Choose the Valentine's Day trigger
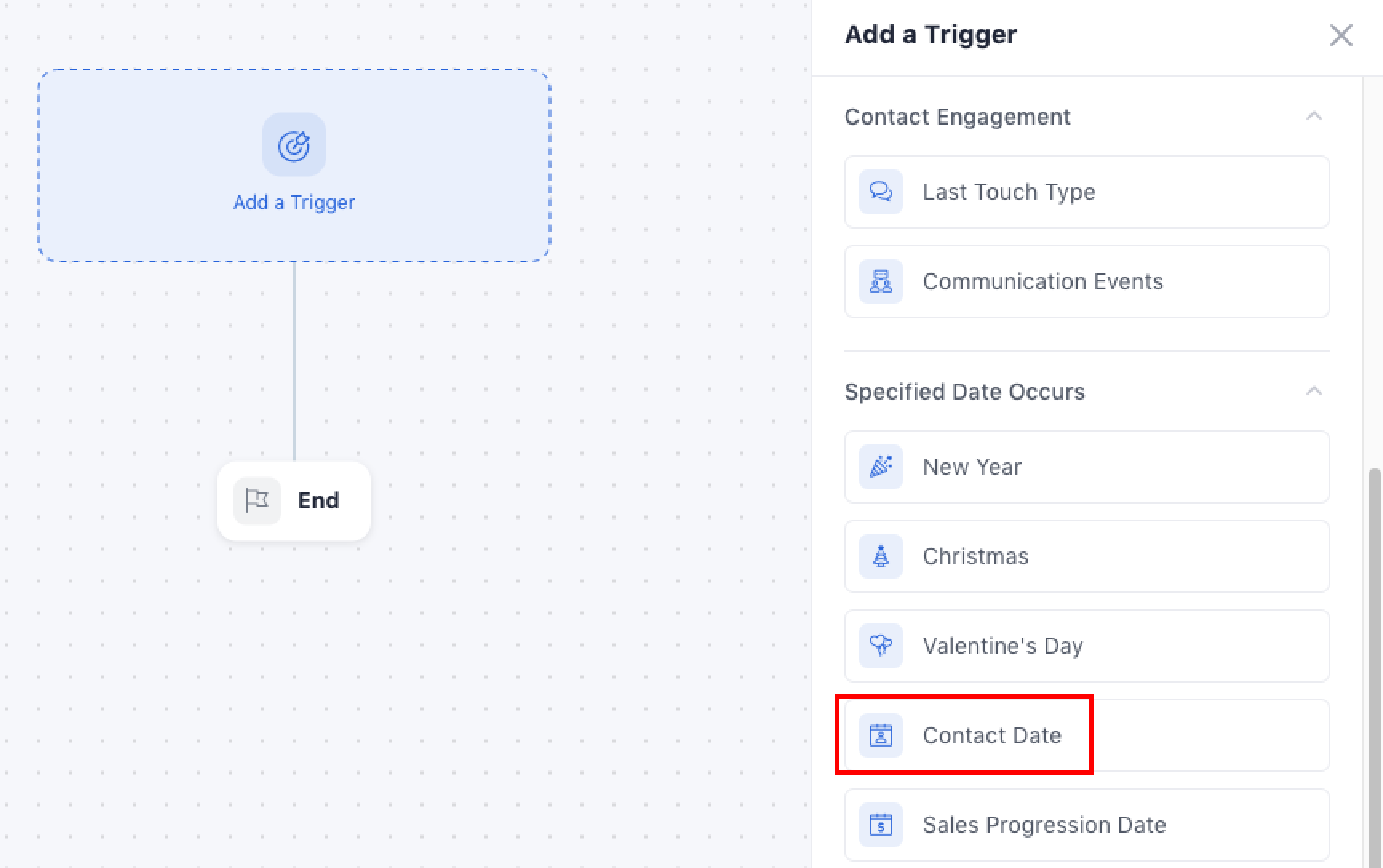This screenshot has width=1383, height=868. tap(1002, 646)
